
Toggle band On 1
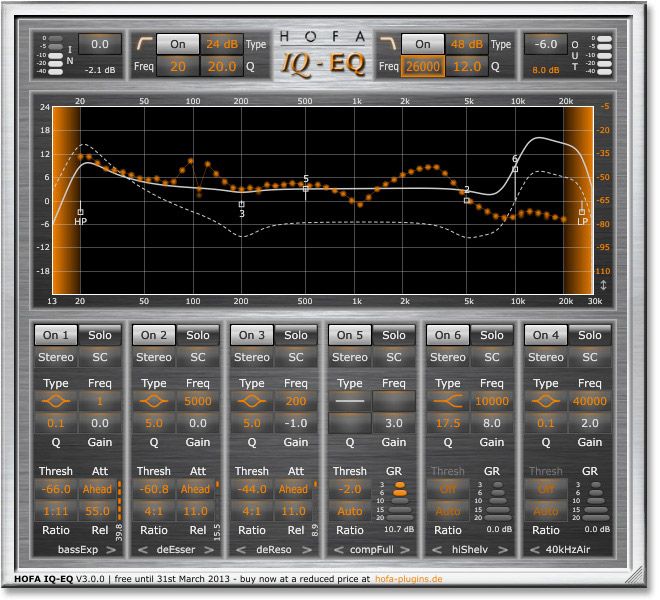tap(56, 335)
